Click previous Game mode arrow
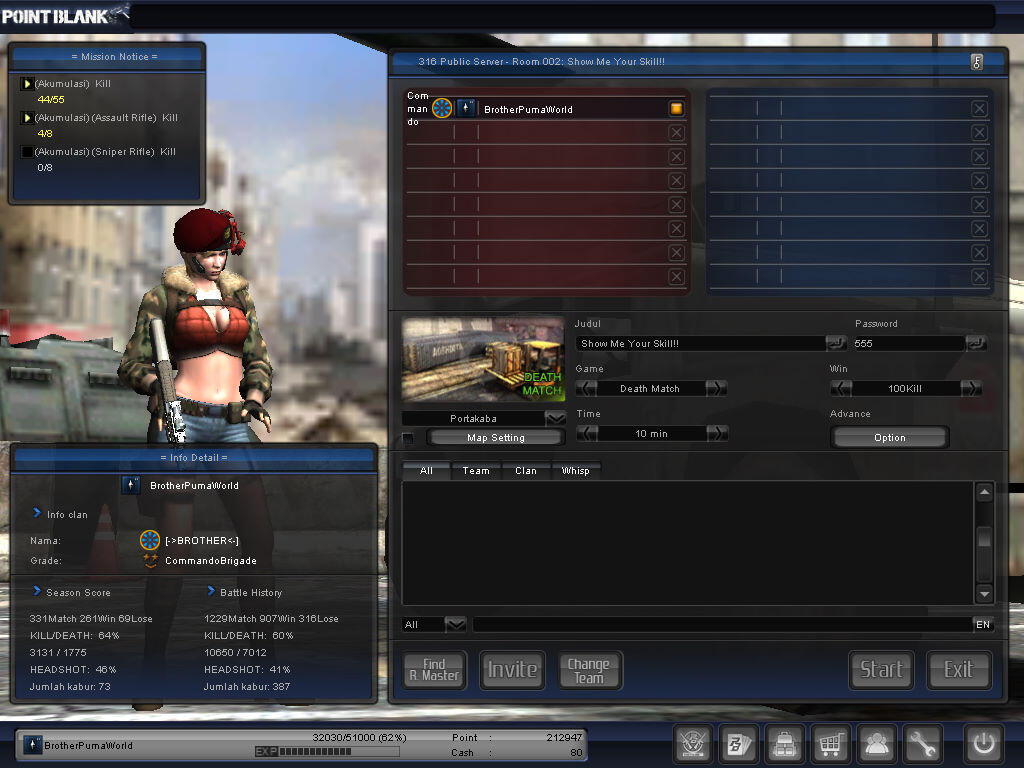The height and width of the screenshot is (768, 1024). pos(586,389)
